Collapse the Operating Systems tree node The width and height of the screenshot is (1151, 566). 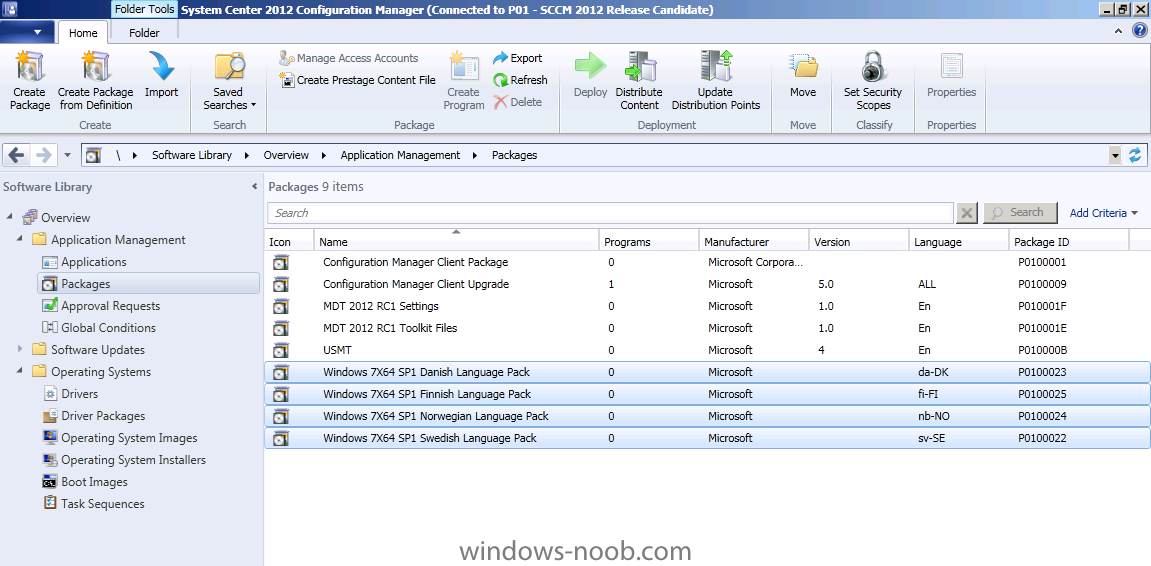20,371
